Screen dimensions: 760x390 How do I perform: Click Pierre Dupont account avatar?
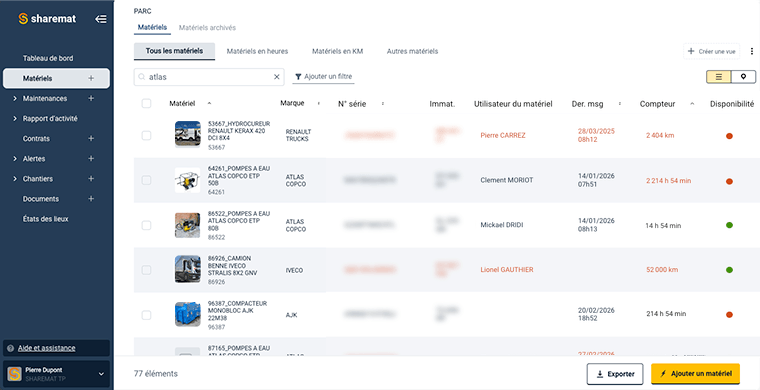15,374
